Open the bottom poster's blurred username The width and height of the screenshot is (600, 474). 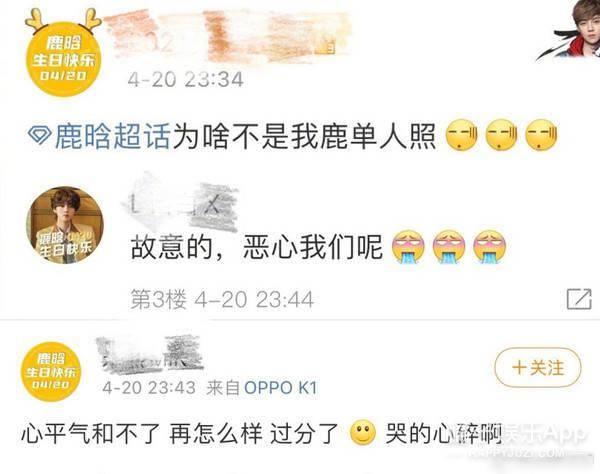pos(149,353)
